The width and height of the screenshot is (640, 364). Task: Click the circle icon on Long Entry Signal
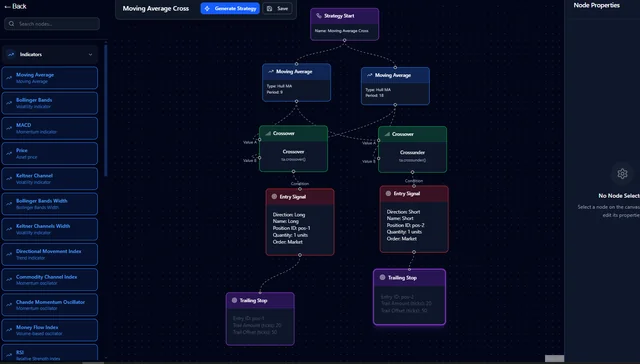coord(274,197)
